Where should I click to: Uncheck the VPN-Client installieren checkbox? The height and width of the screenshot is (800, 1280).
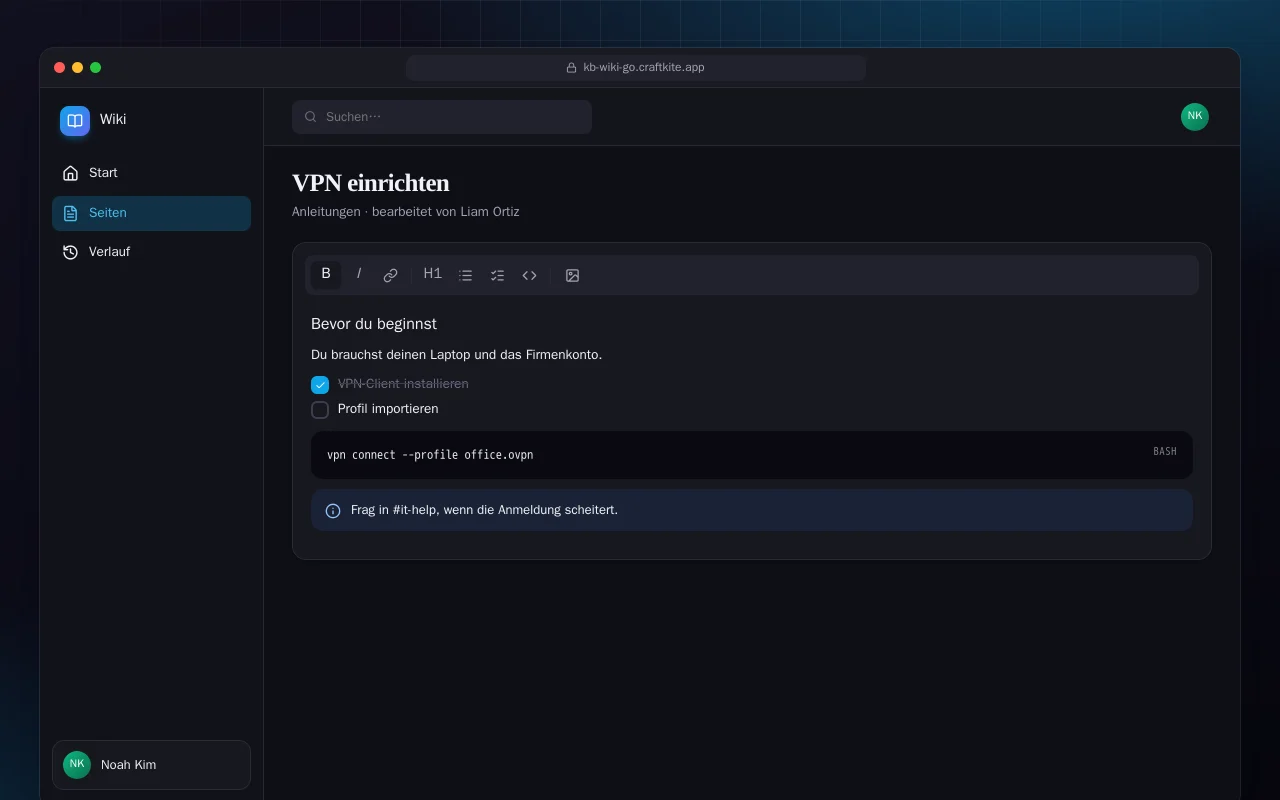coord(320,385)
